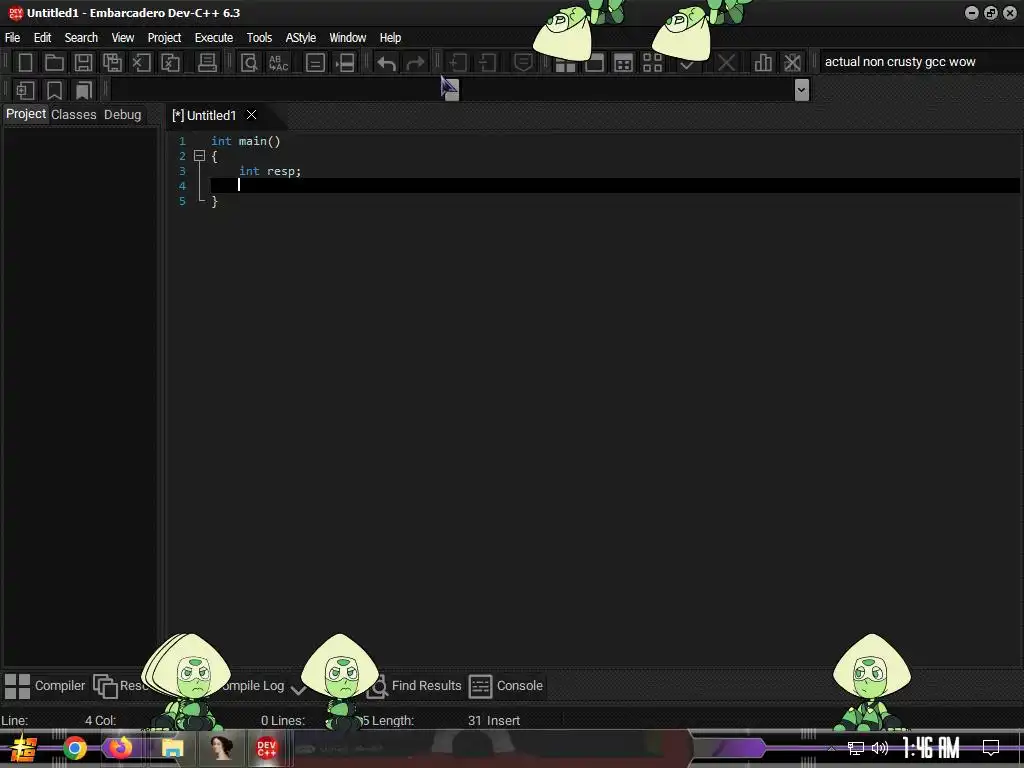Open File Explorer from the taskbar
Image resolution: width=1024 pixels, height=768 pixels.
(172, 748)
